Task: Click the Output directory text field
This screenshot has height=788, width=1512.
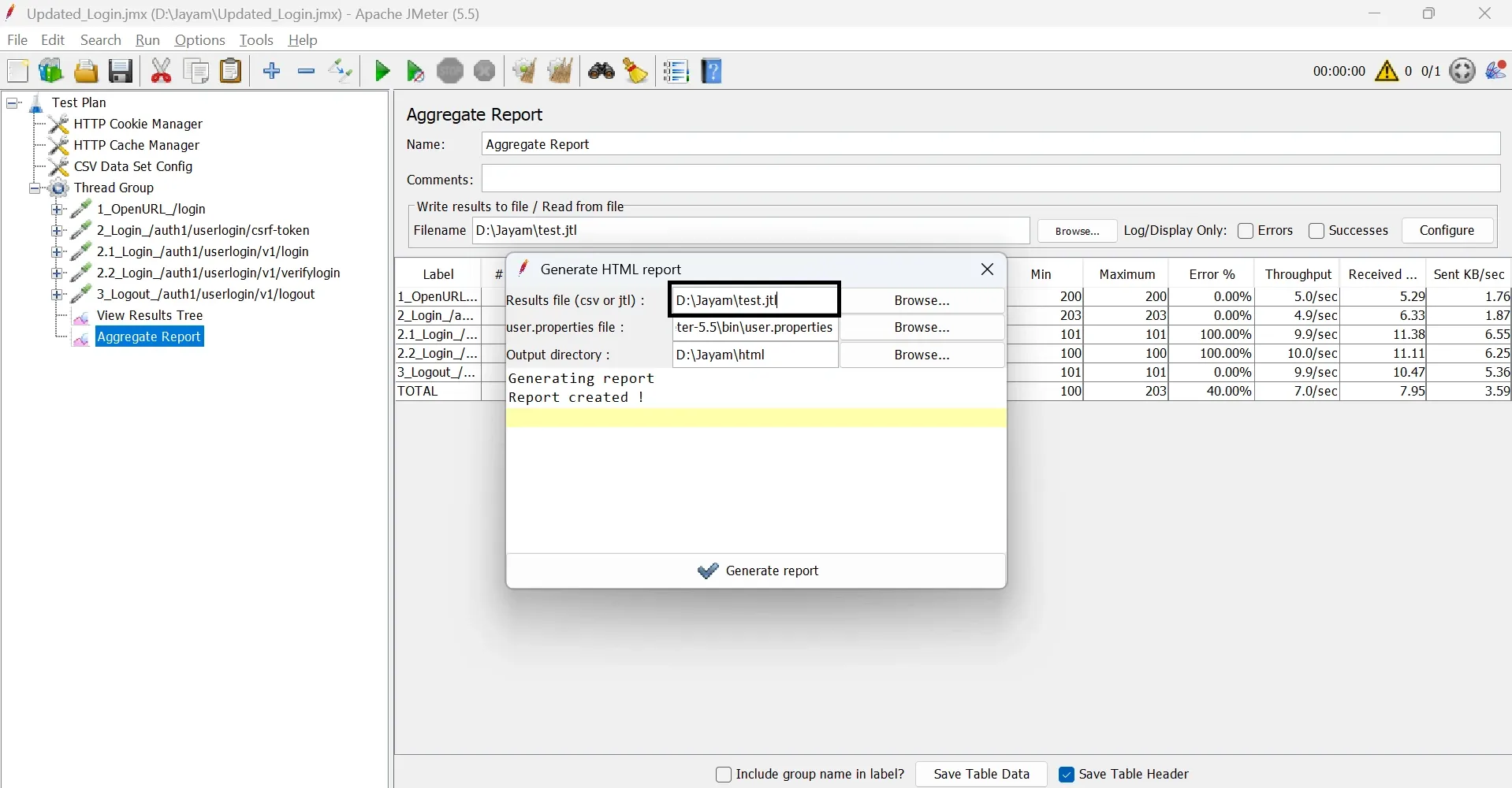Action: point(755,355)
